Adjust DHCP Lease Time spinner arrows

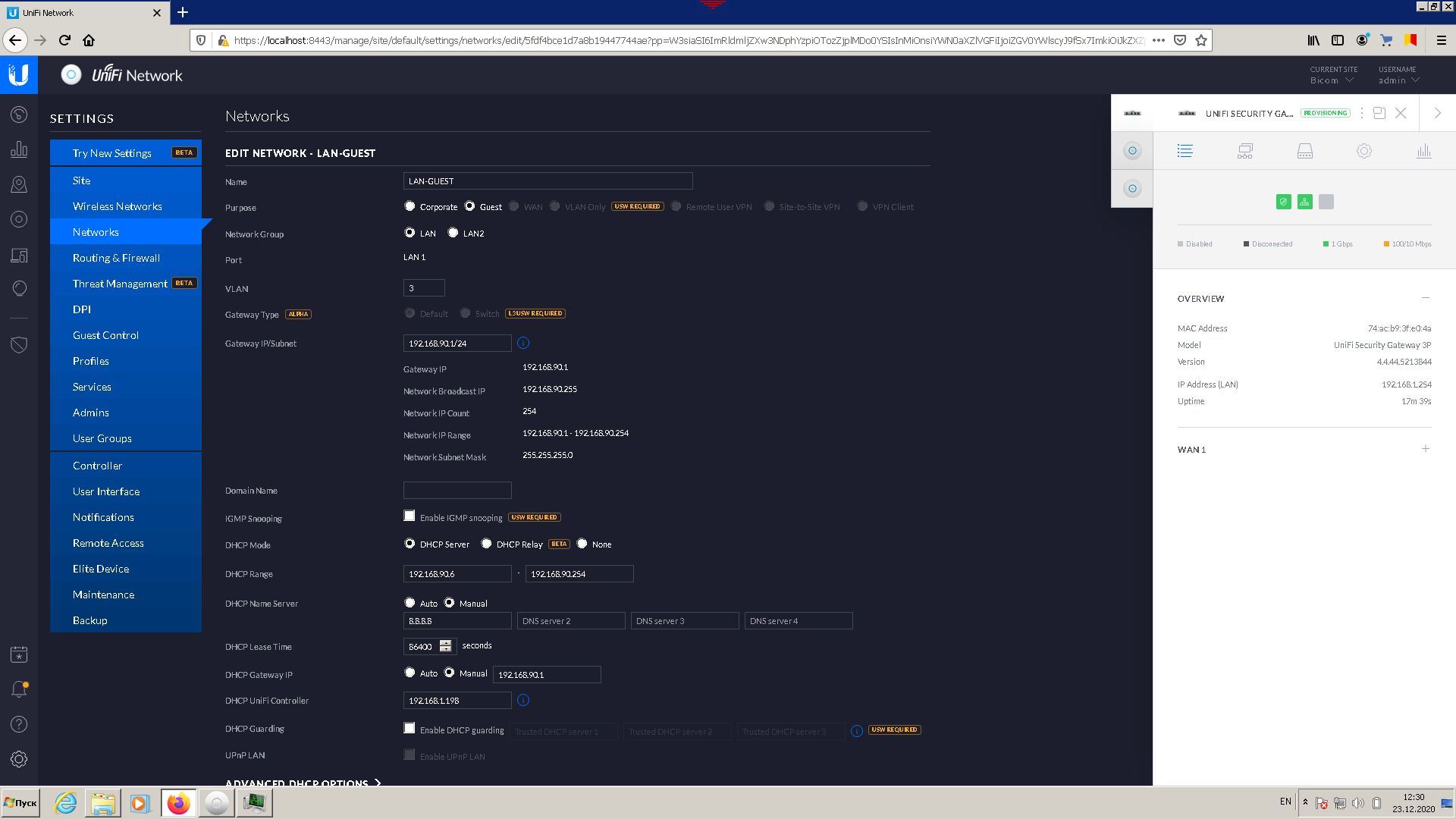pyautogui.click(x=446, y=646)
